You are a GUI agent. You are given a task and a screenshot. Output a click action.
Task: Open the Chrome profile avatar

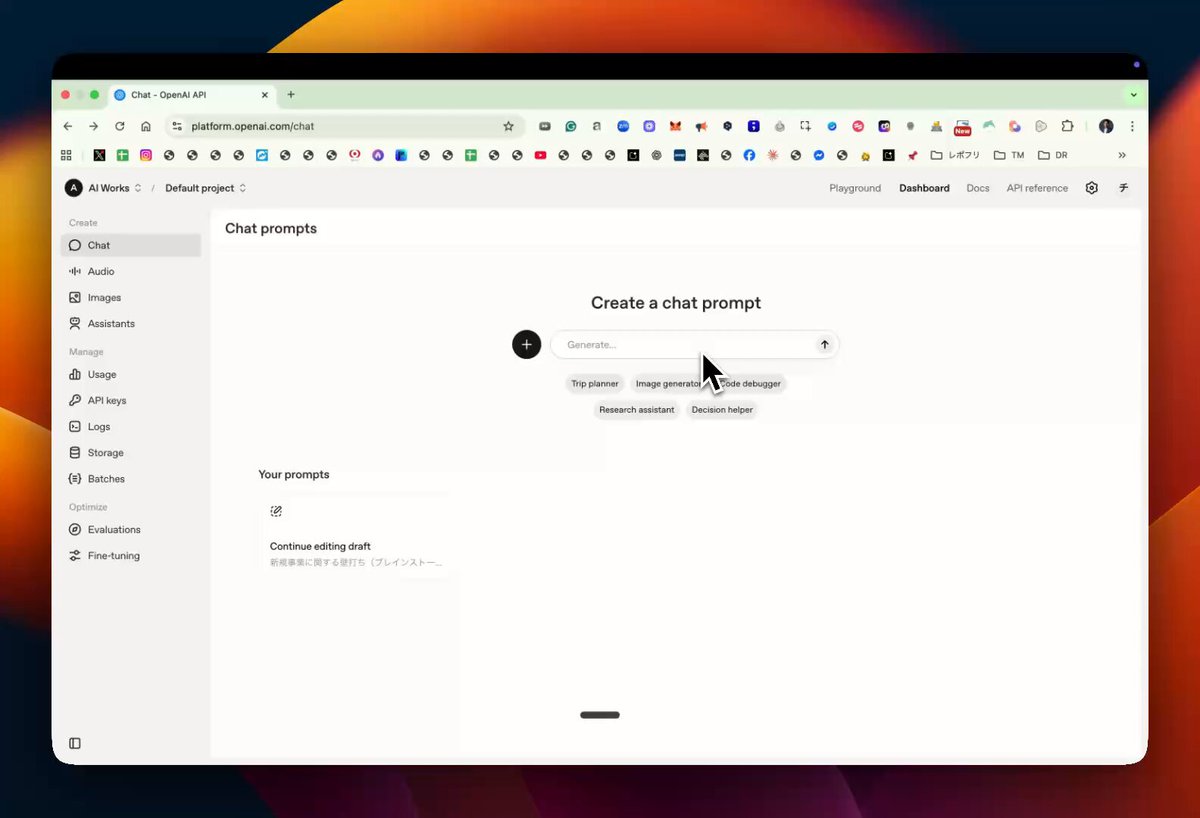click(x=1106, y=126)
